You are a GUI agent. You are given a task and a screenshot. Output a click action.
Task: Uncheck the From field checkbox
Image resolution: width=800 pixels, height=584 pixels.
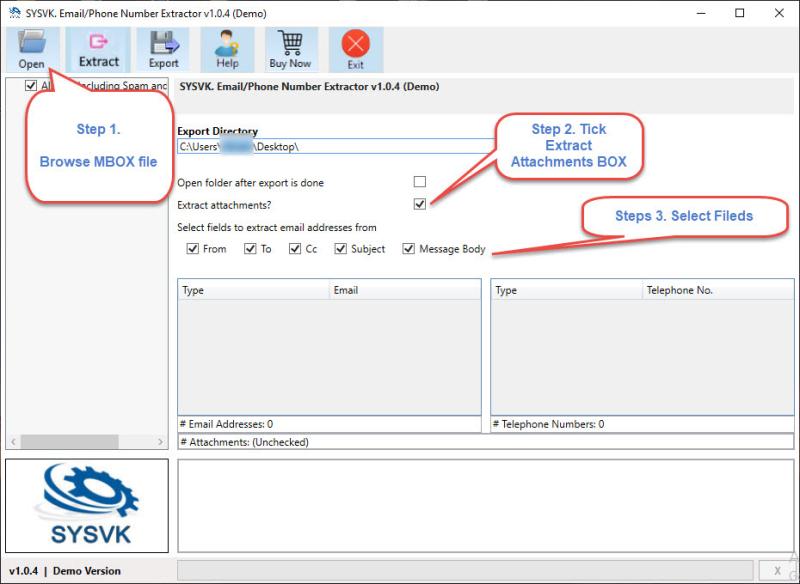pyautogui.click(x=193, y=248)
